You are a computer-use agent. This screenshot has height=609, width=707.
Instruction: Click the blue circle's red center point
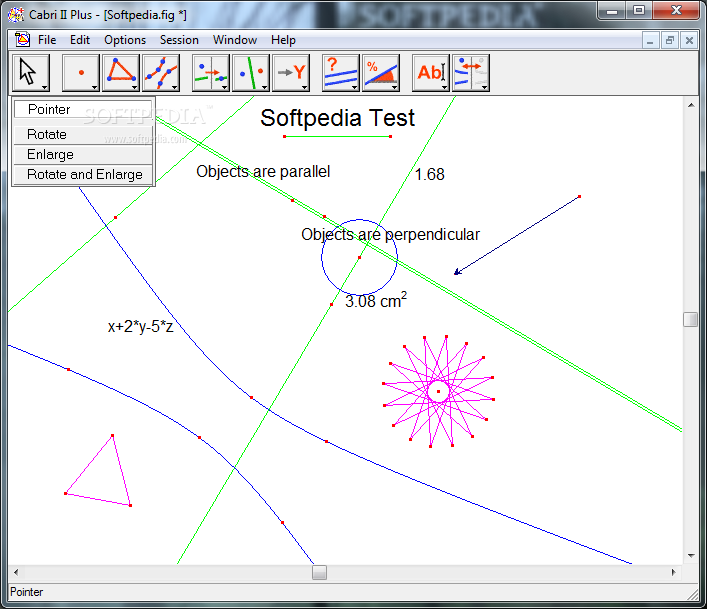tap(359, 257)
